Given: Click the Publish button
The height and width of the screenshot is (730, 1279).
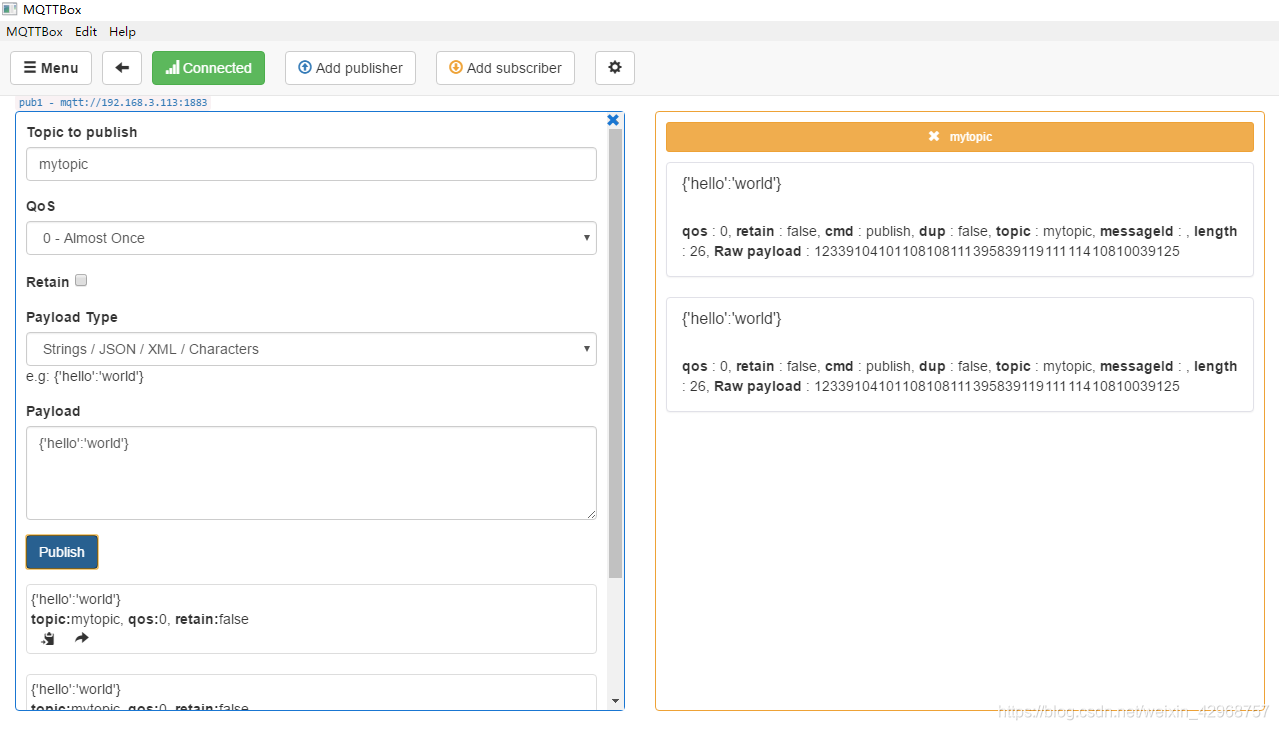Looking at the screenshot, I should (62, 552).
